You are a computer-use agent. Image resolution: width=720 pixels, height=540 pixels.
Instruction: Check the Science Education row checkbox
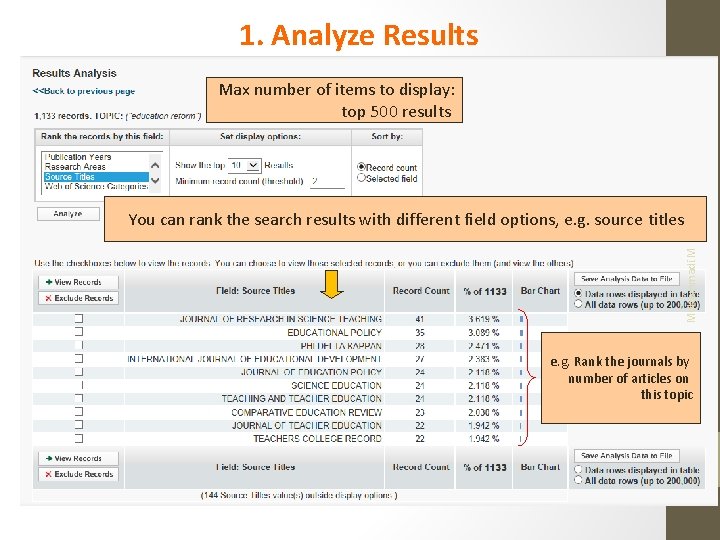[79, 385]
